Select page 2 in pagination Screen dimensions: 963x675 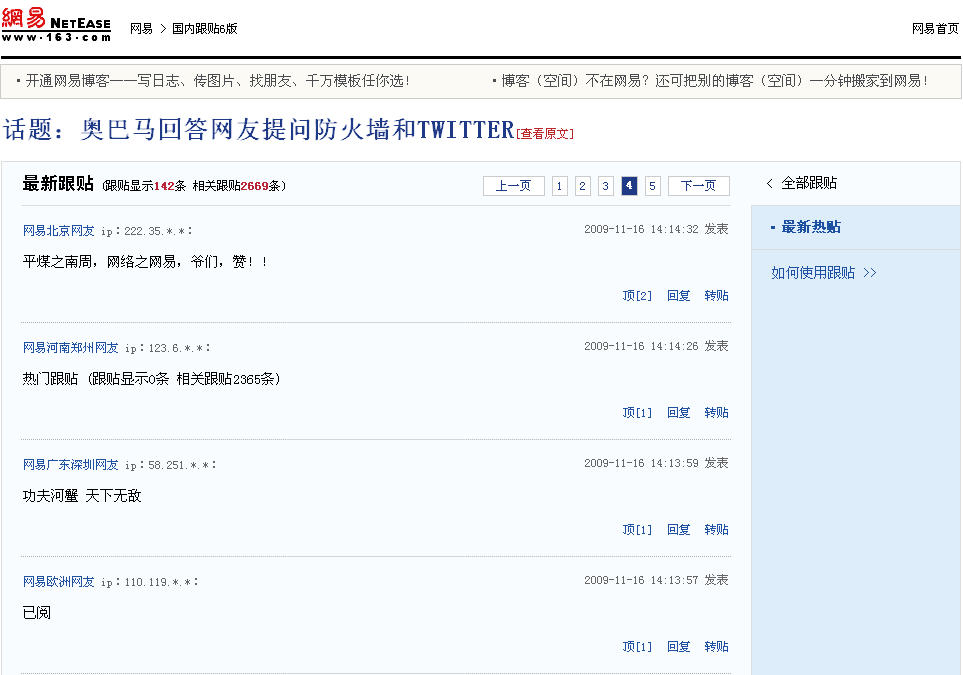[x=583, y=186]
